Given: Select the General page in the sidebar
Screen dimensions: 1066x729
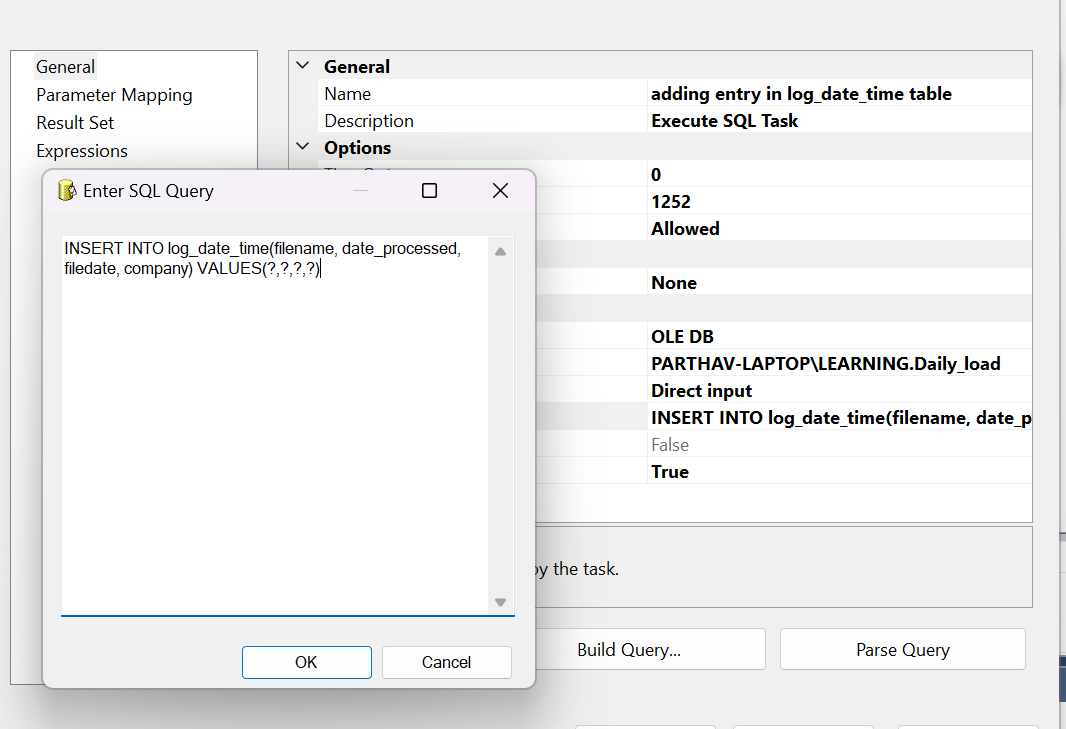Looking at the screenshot, I should pos(65,66).
